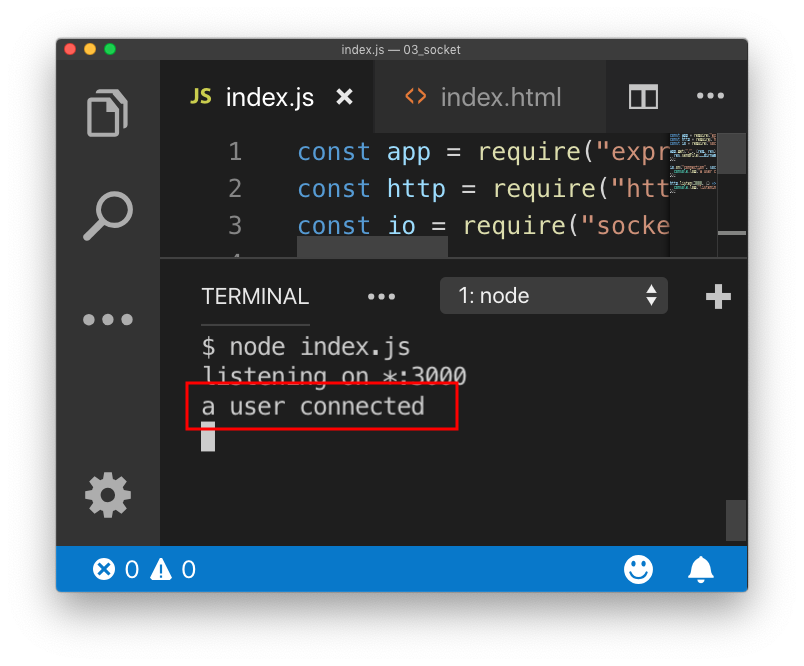The width and height of the screenshot is (804, 666).
Task: Create a new terminal with the plus icon
Action: click(718, 295)
